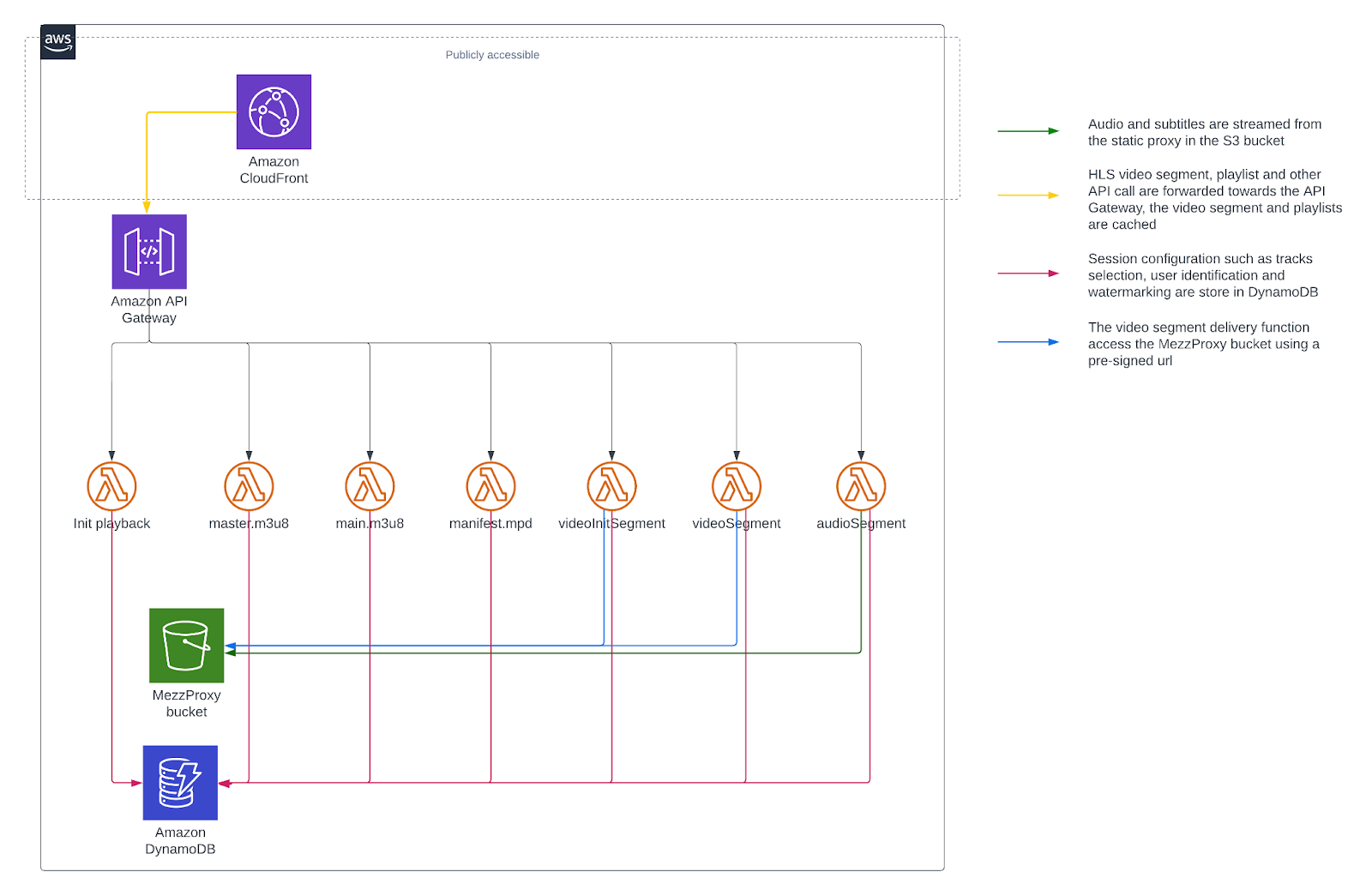1372x896 pixels.
Task: Select the MezzProxy bucket S3 icon
Action: point(186,646)
